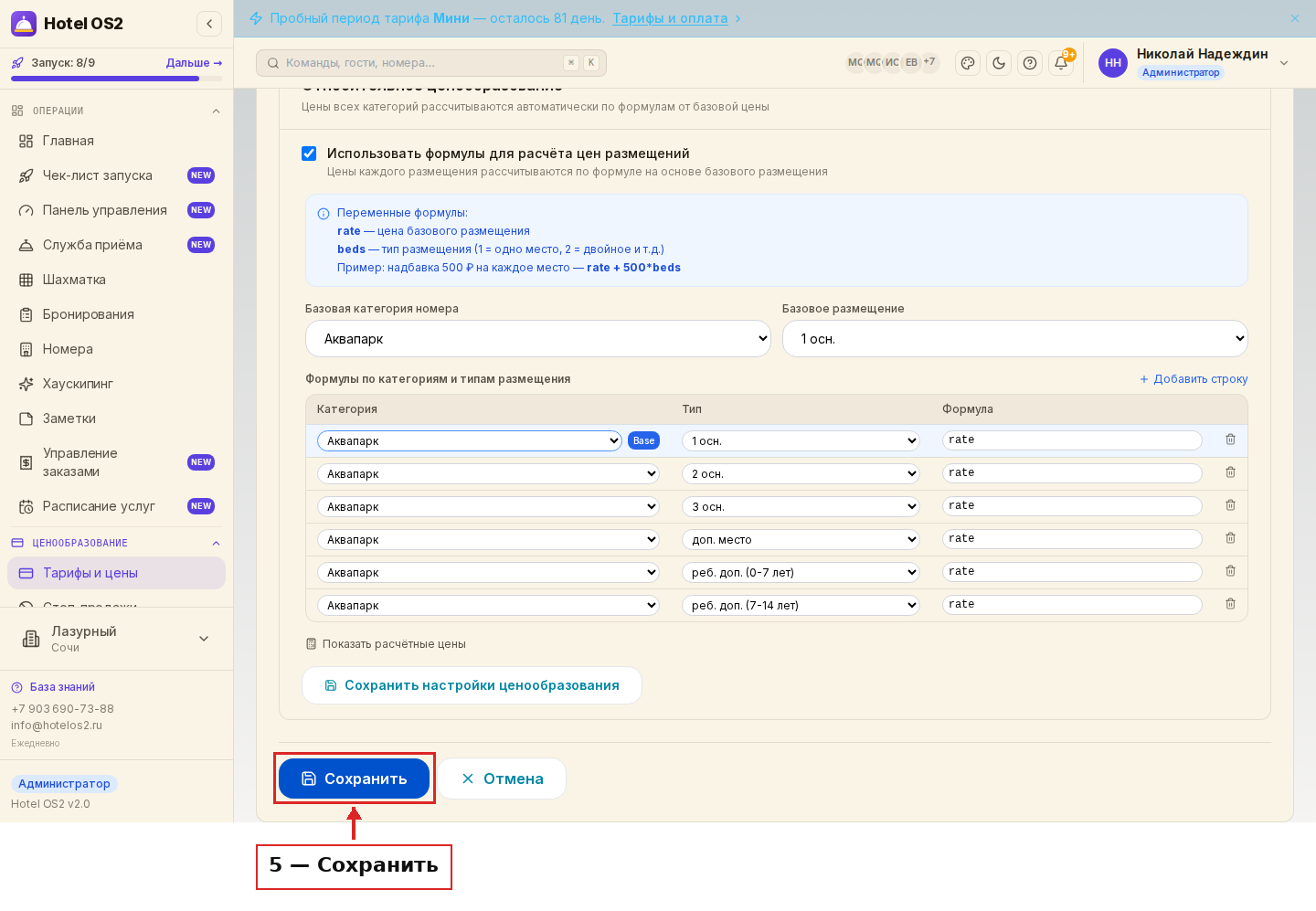The image size is (1316, 911).
Task: Delete the реб. доп. (0-7 лет) row
Action: point(1230,571)
